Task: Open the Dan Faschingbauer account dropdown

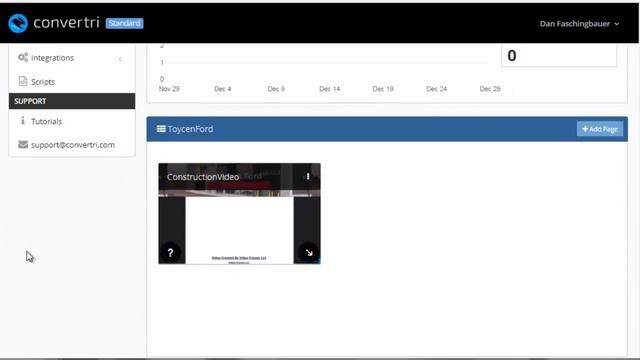Action: coord(579,24)
